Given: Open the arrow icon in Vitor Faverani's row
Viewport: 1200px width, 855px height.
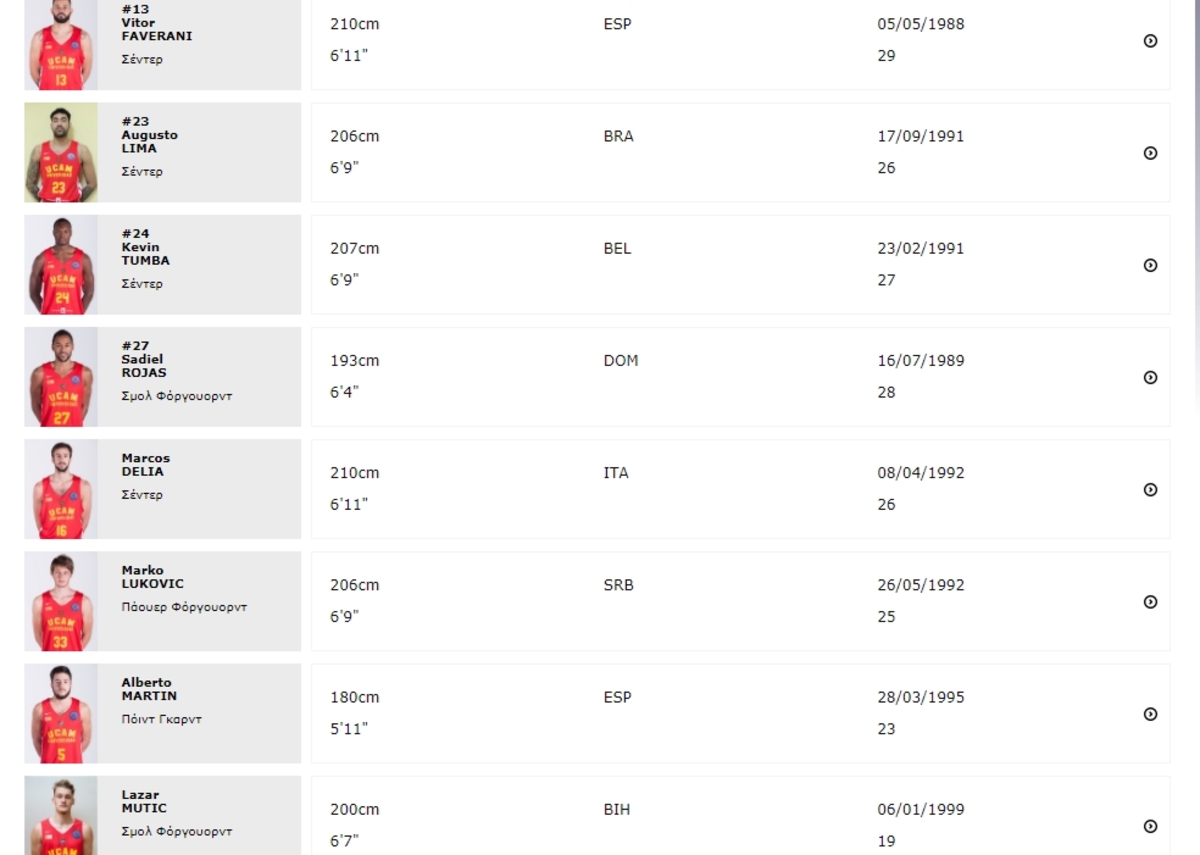Looking at the screenshot, I should click(1150, 41).
